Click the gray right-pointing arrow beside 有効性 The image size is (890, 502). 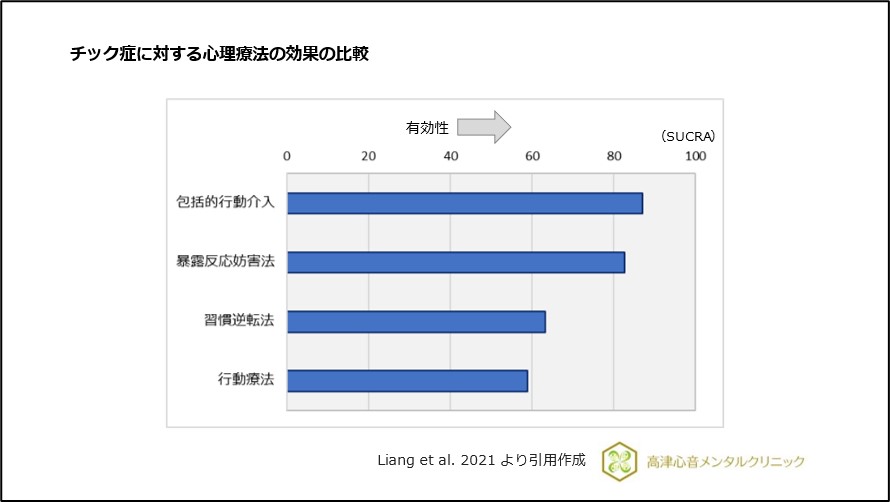coord(489,127)
